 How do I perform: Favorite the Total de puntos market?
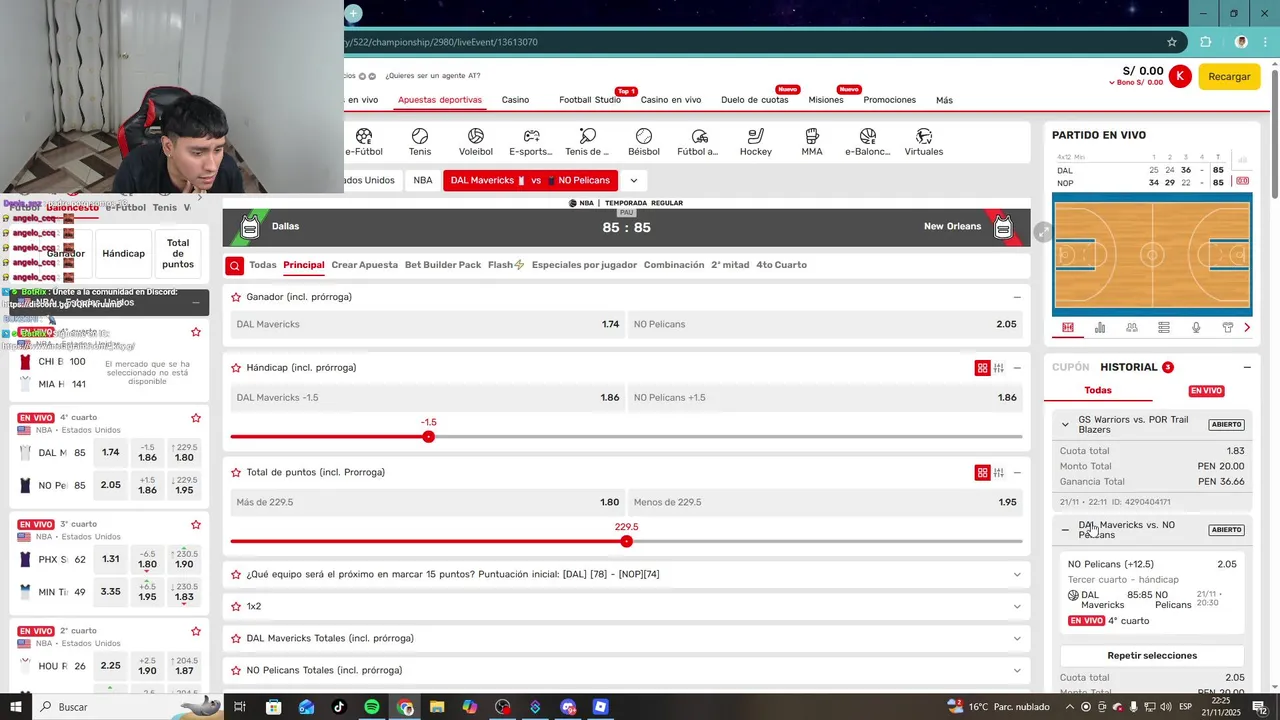coord(236,472)
